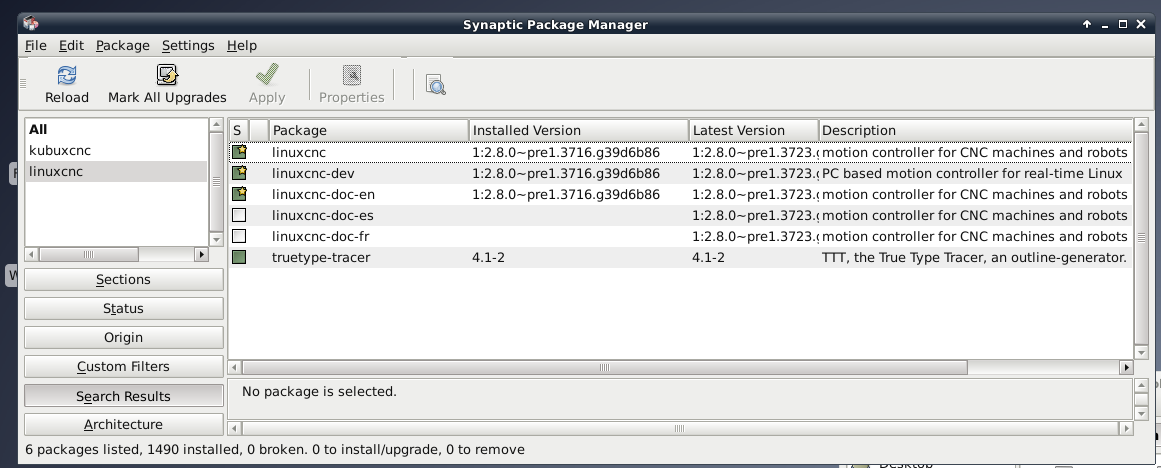Open the Edit menu
The width and height of the screenshot is (1161, 468).
(x=71, y=45)
